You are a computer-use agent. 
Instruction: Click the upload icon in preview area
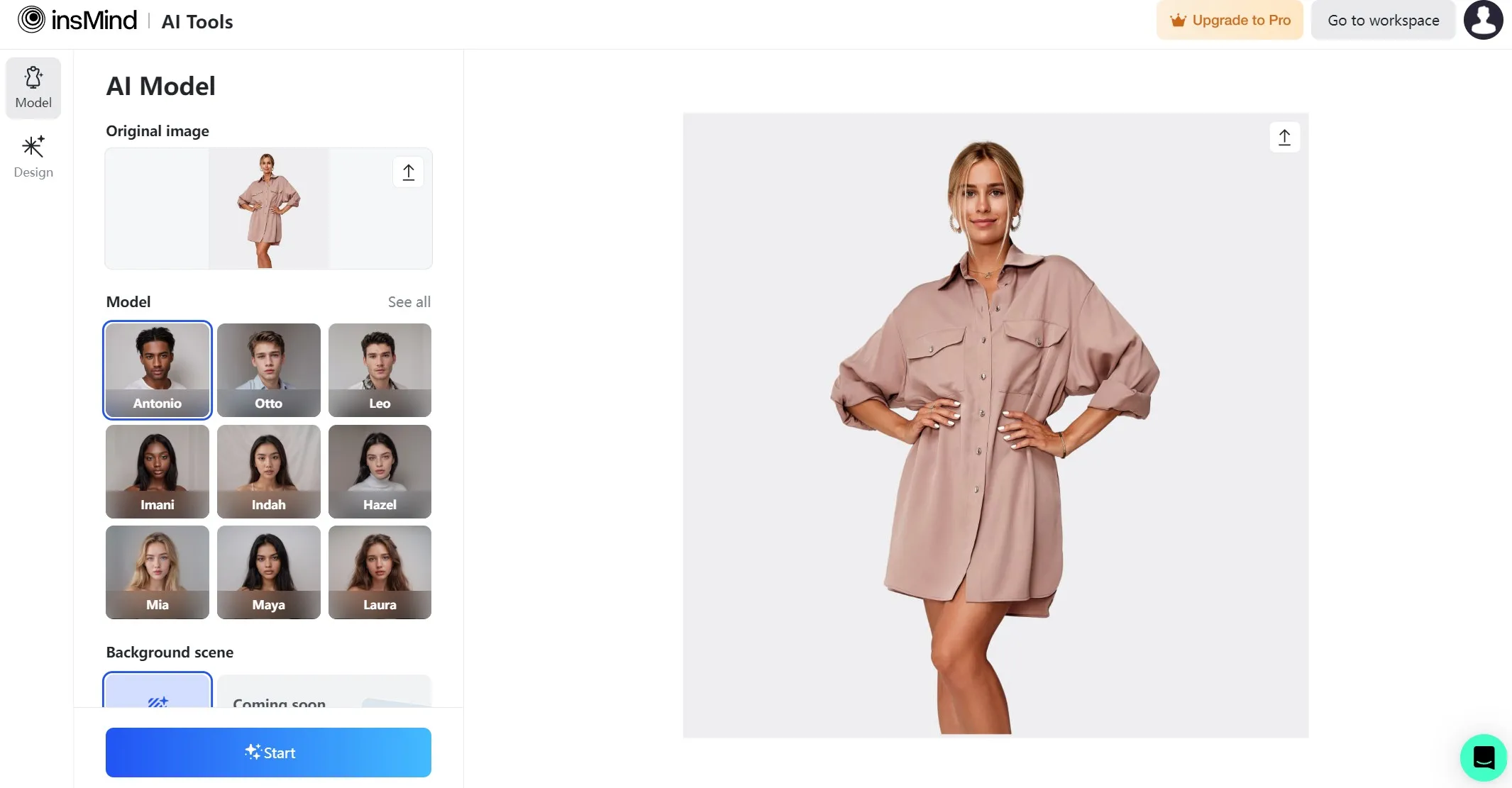point(1285,137)
